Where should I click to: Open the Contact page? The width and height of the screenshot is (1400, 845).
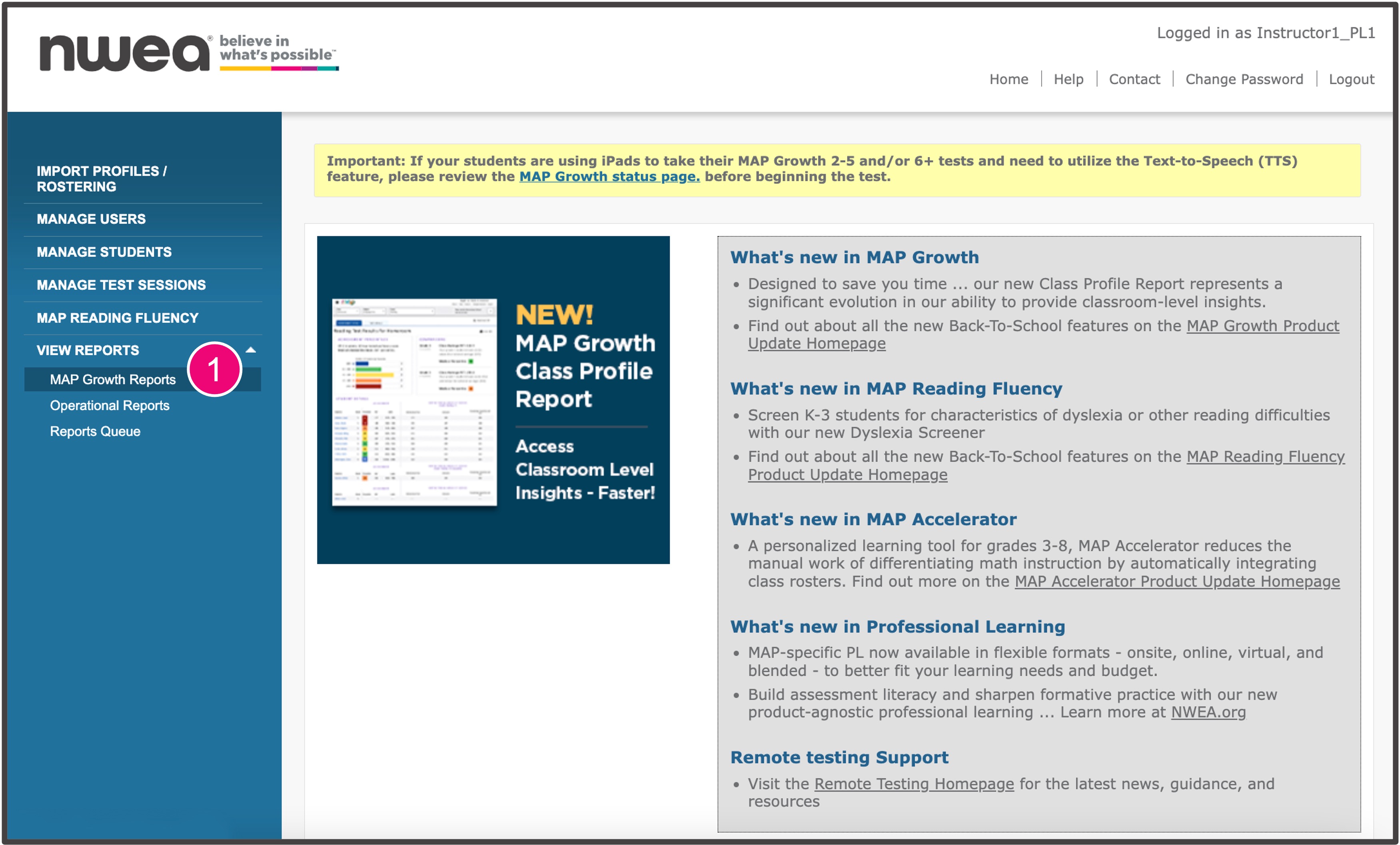[1134, 79]
